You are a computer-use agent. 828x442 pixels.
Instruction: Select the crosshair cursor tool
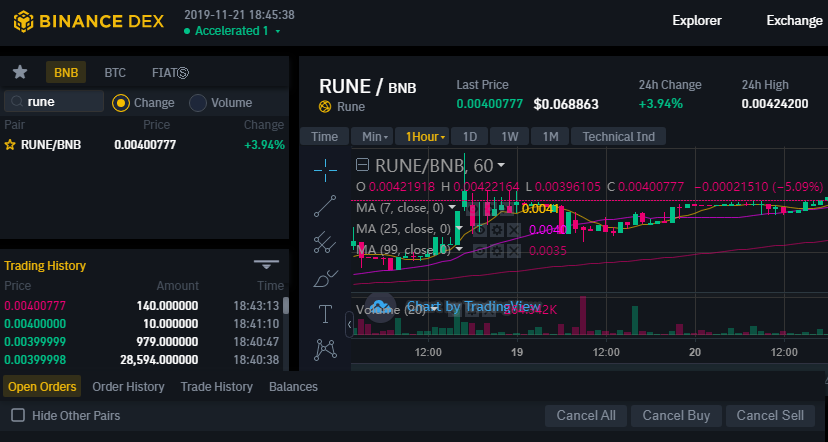coord(325,170)
